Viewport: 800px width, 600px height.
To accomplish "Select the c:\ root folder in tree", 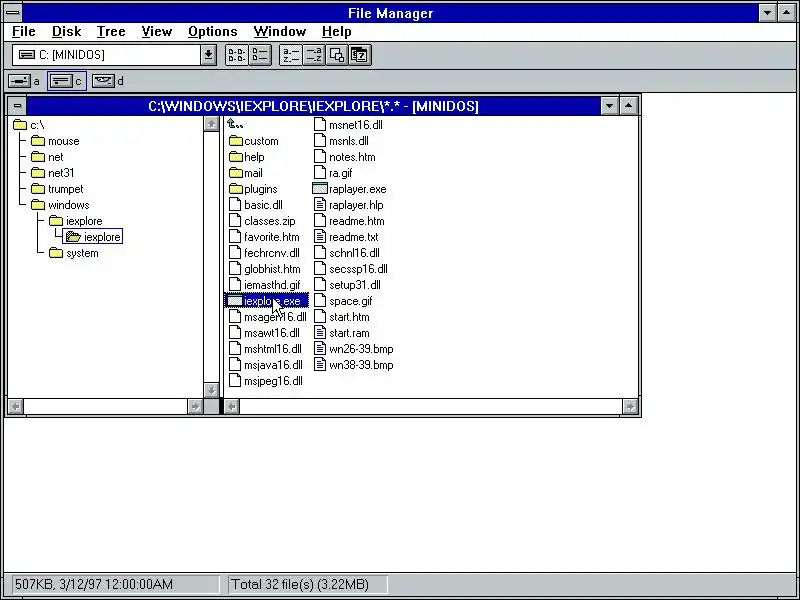I will [x=29, y=125].
